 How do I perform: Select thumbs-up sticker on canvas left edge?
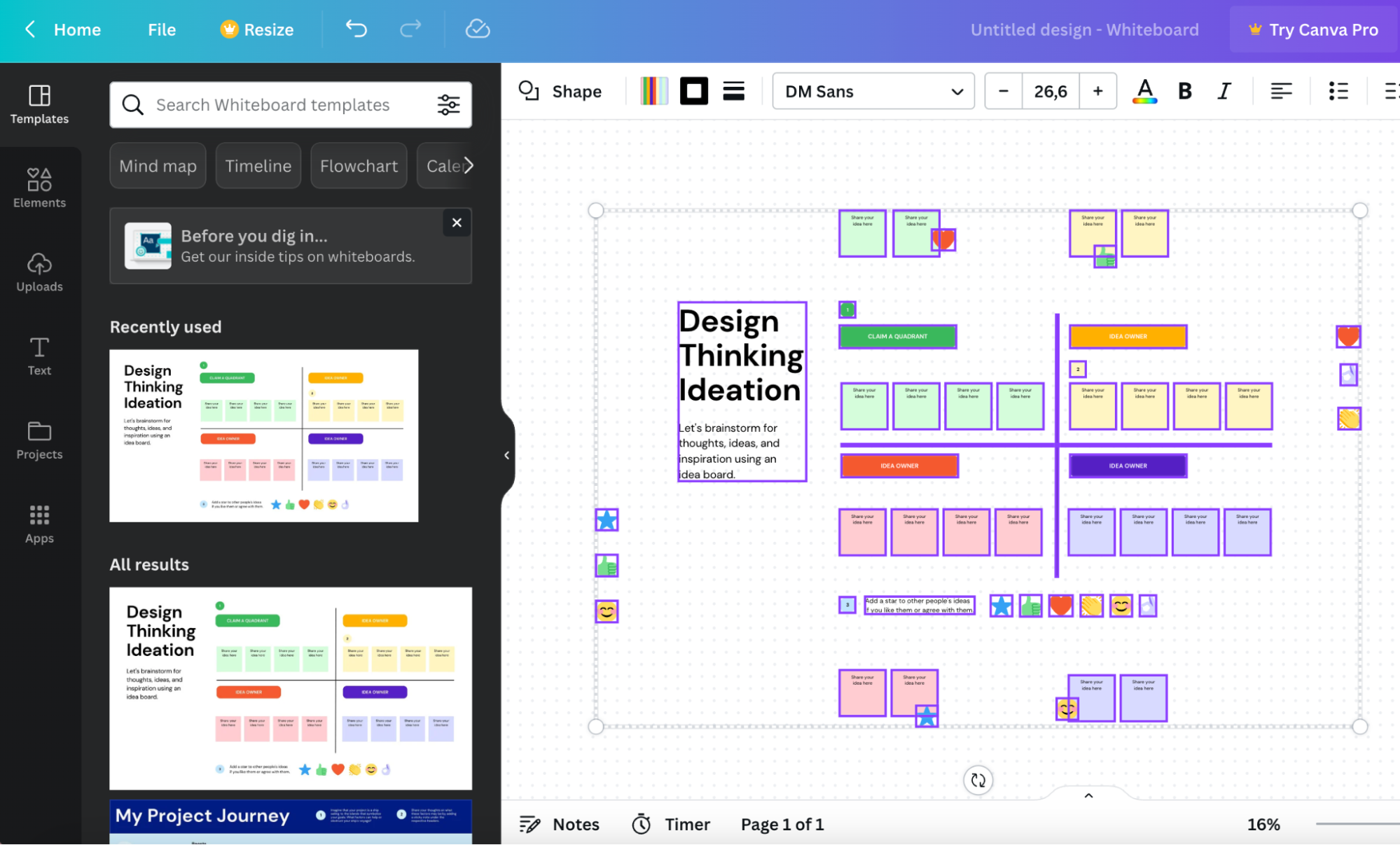pyautogui.click(x=607, y=566)
